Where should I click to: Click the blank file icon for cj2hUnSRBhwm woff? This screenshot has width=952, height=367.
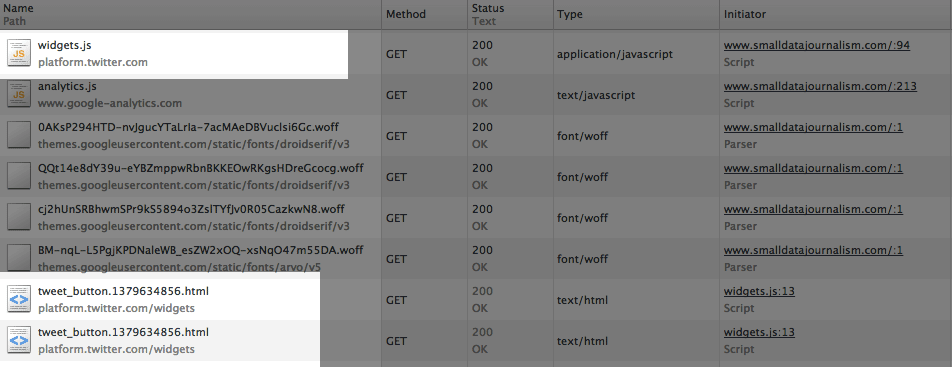(x=19, y=218)
